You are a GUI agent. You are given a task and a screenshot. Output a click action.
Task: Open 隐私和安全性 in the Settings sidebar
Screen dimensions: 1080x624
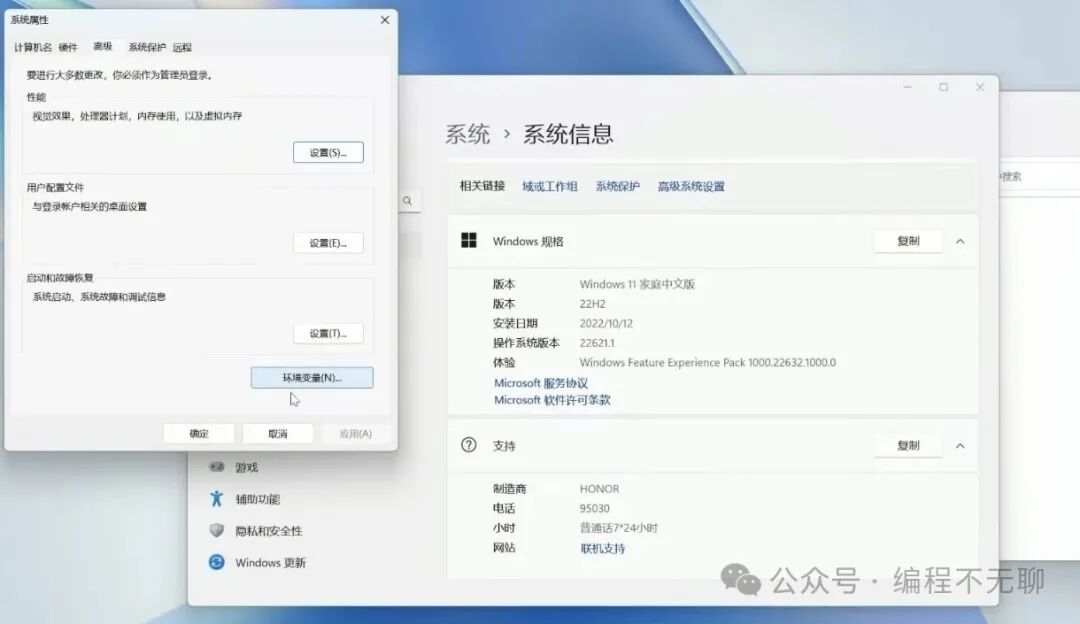pos(269,530)
